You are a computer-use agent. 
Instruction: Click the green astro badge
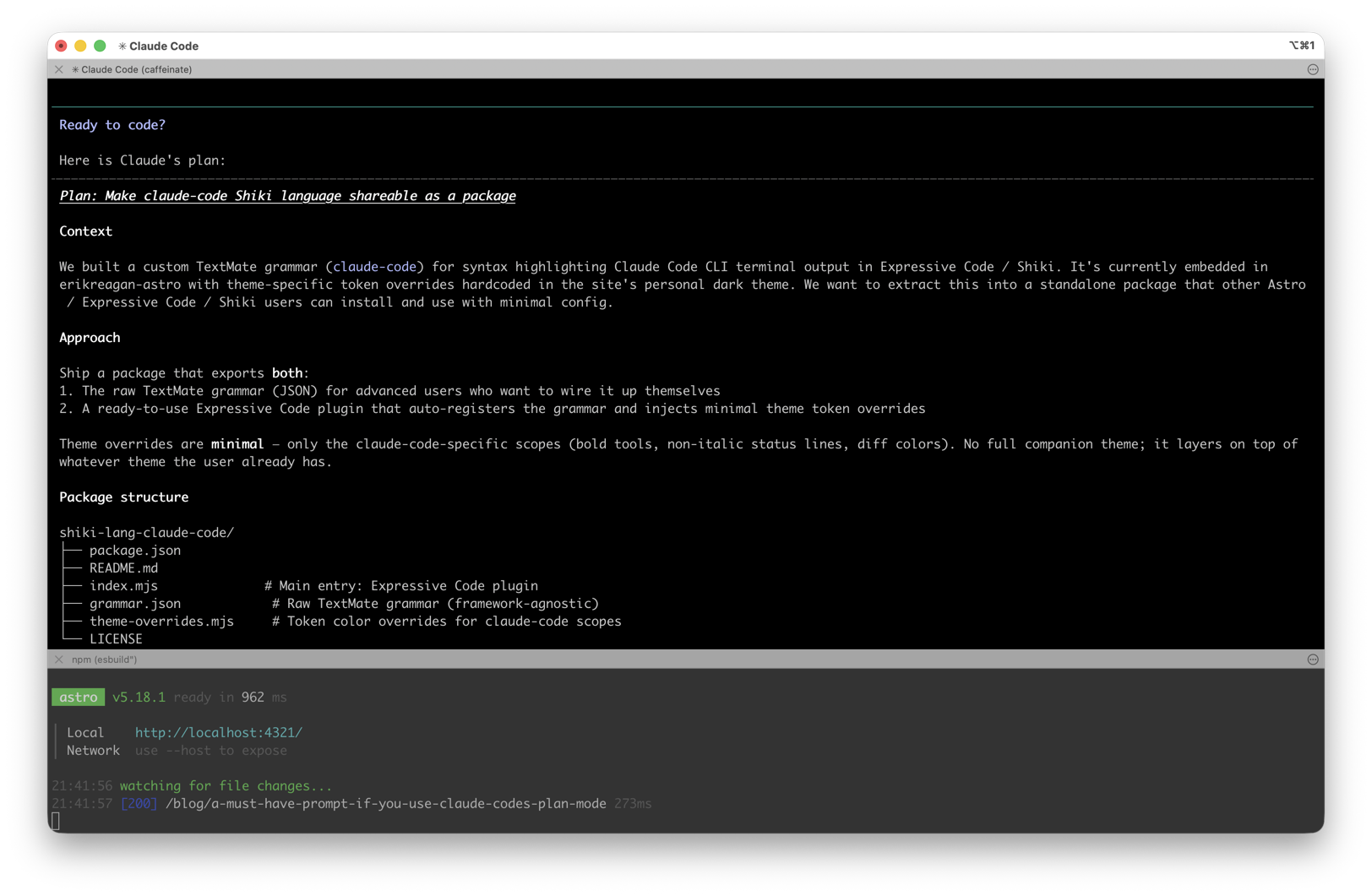tap(79, 697)
